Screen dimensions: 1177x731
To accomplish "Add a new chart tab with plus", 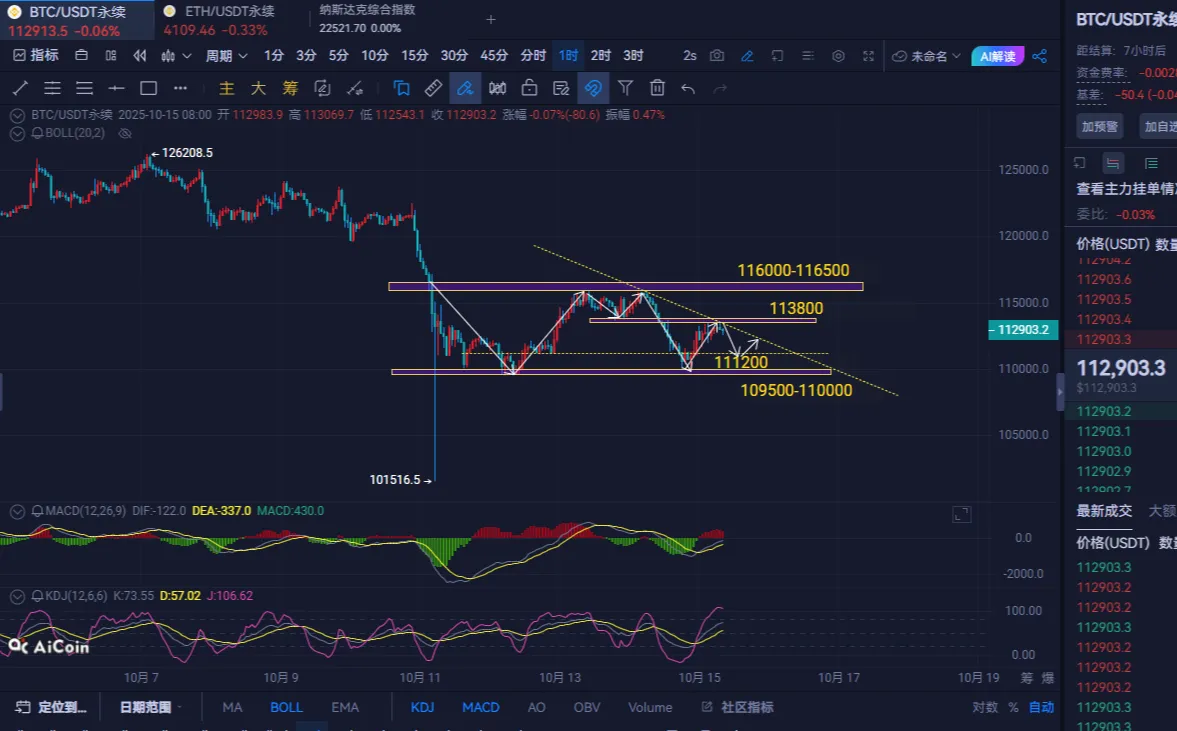I will (491, 20).
